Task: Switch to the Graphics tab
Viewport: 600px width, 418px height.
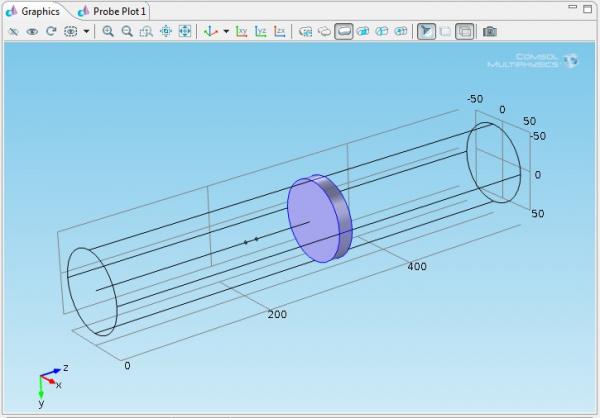Action: pyautogui.click(x=34, y=11)
